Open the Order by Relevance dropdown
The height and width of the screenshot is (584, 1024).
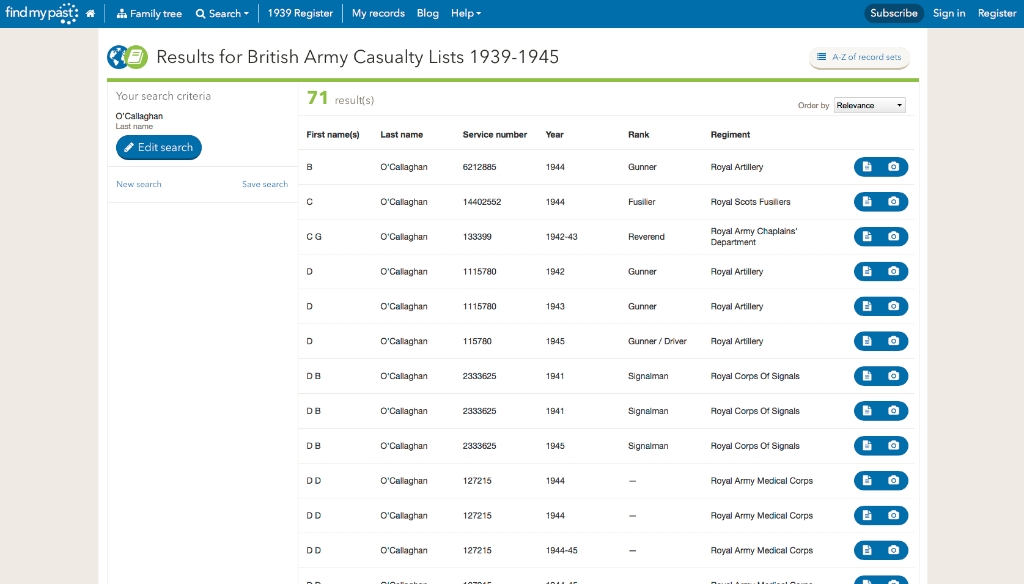coord(869,105)
